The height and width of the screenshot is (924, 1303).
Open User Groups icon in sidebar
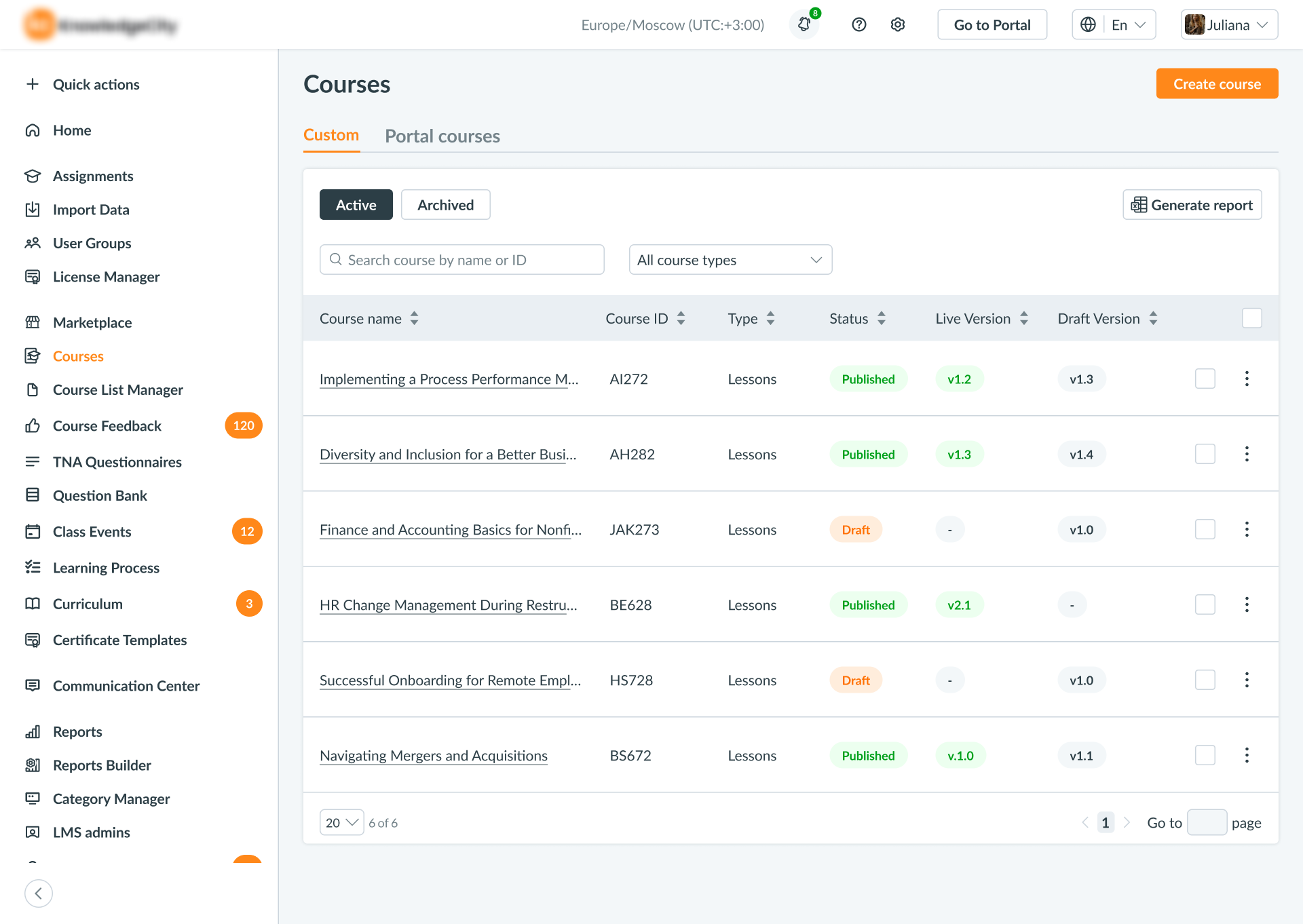click(33, 243)
